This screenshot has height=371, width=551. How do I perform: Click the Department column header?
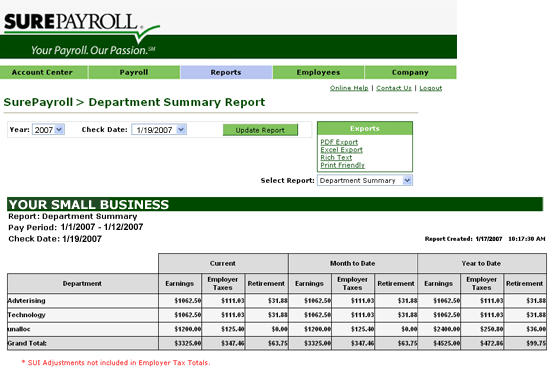pos(83,284)
